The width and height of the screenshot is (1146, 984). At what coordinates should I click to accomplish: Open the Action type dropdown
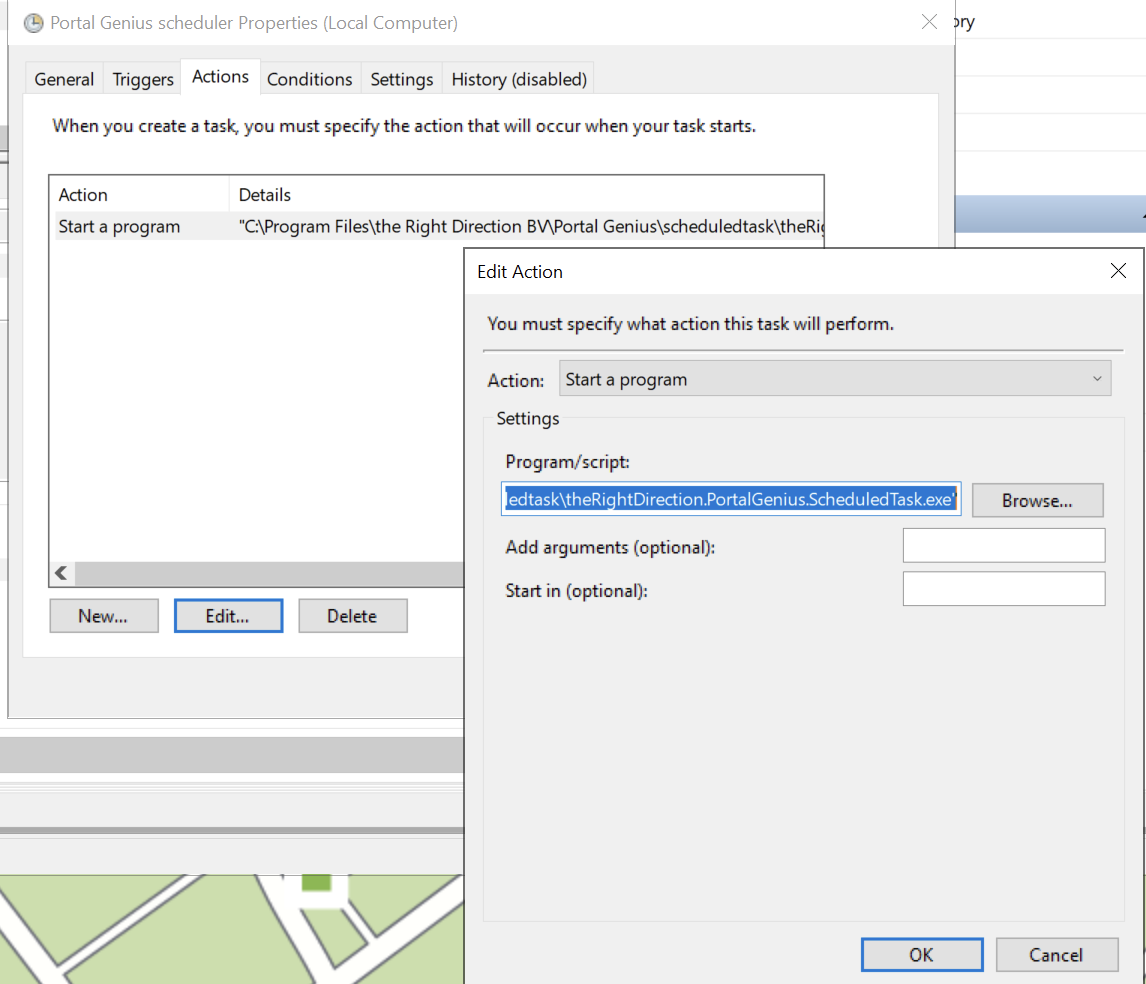835,379
